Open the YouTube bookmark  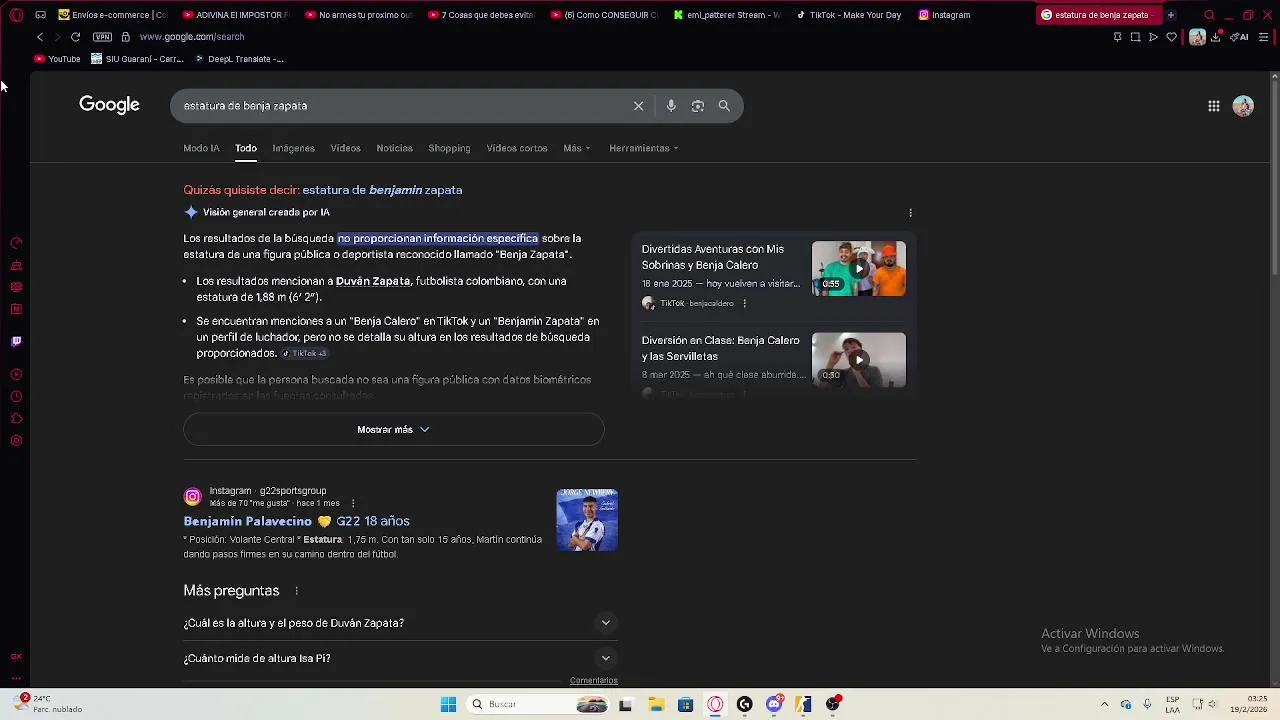point(57,59)
